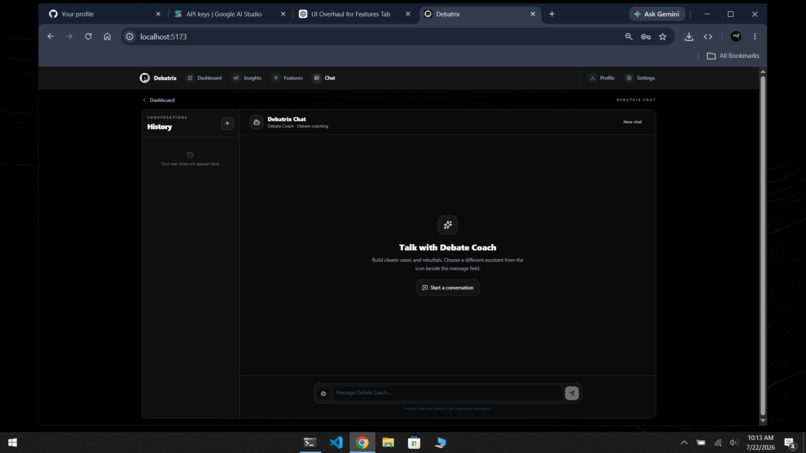Bookmark this page with the star

[663, 37]
